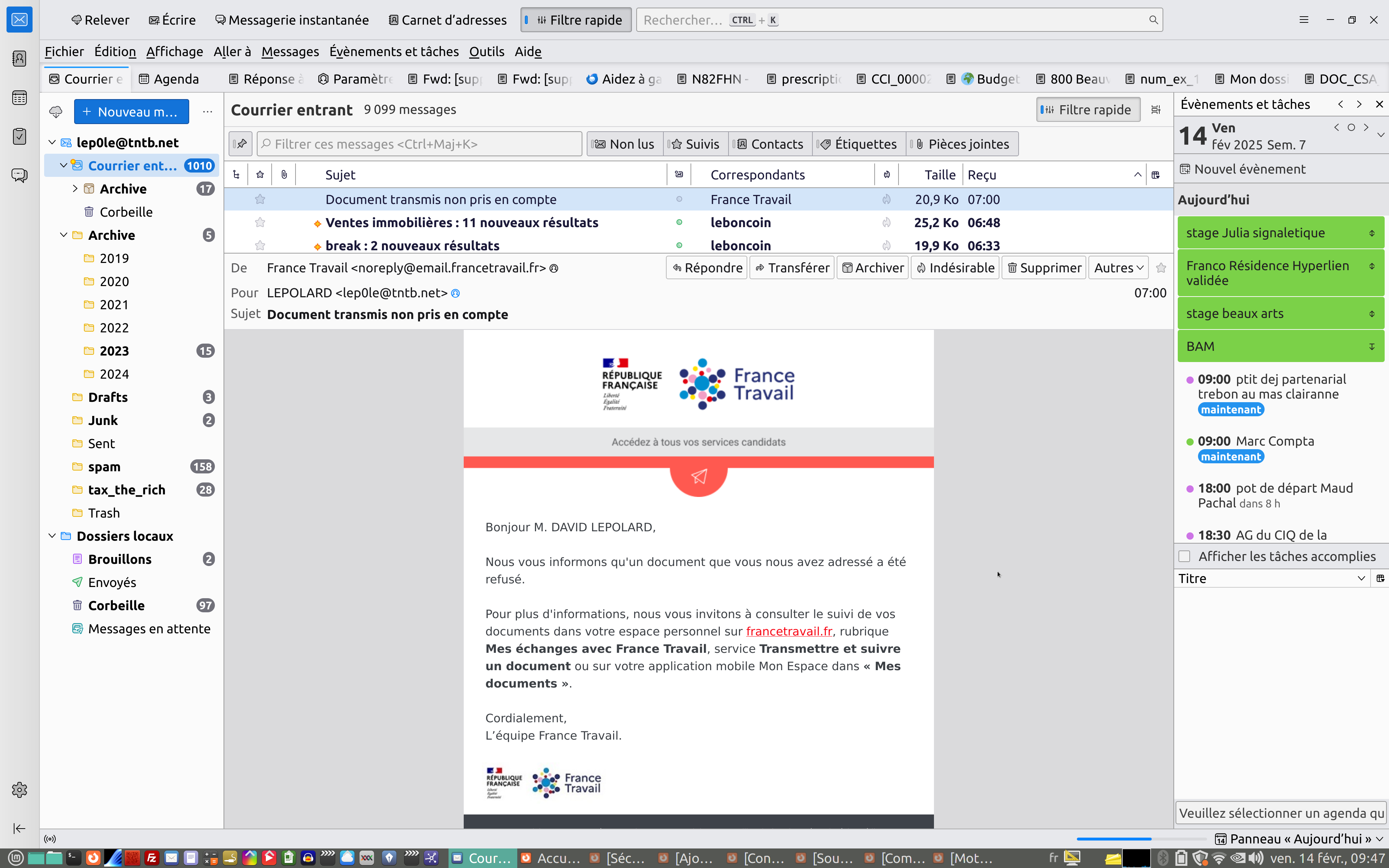
Task: Toggle the Pièces jointes filter
Action: point(962,144)
